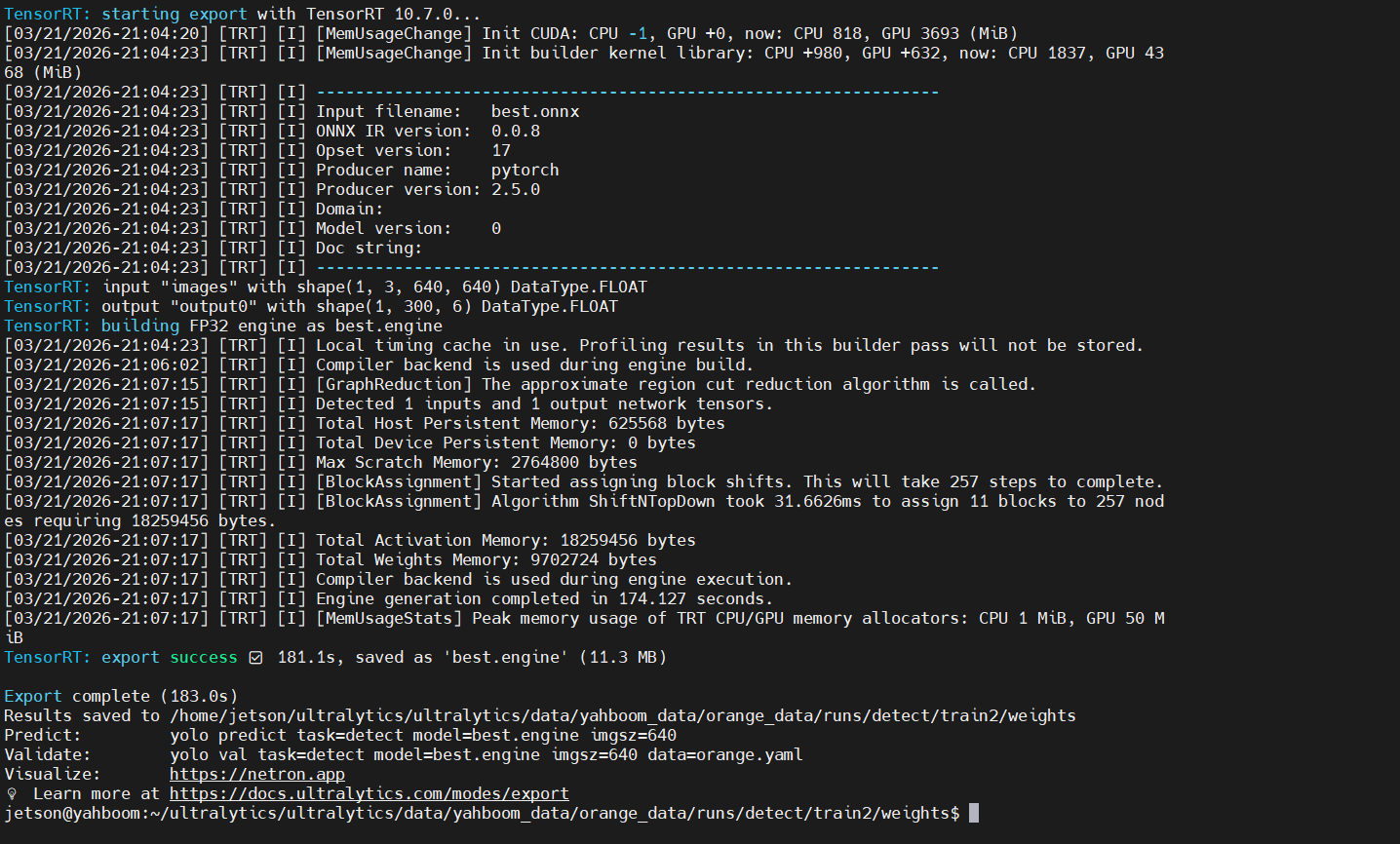Click the 'building FP32 engine' line
Image resolution: width=1400 pixels, height=844 pixels.
coord(223,326)
